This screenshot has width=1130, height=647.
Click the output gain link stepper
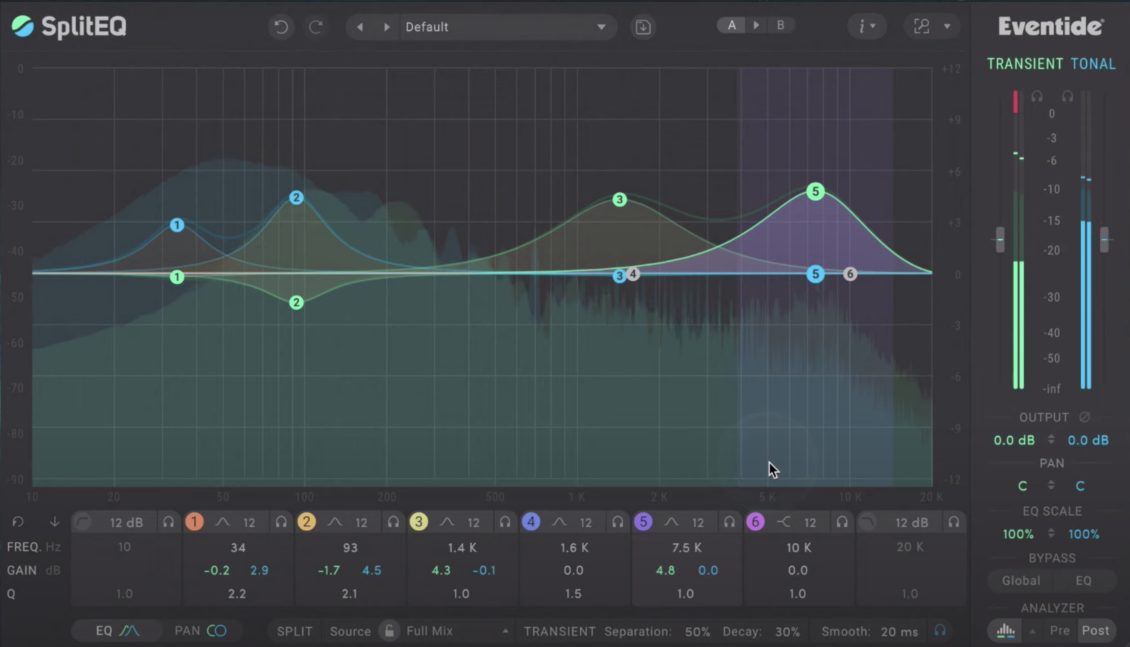pos(1051,439)
